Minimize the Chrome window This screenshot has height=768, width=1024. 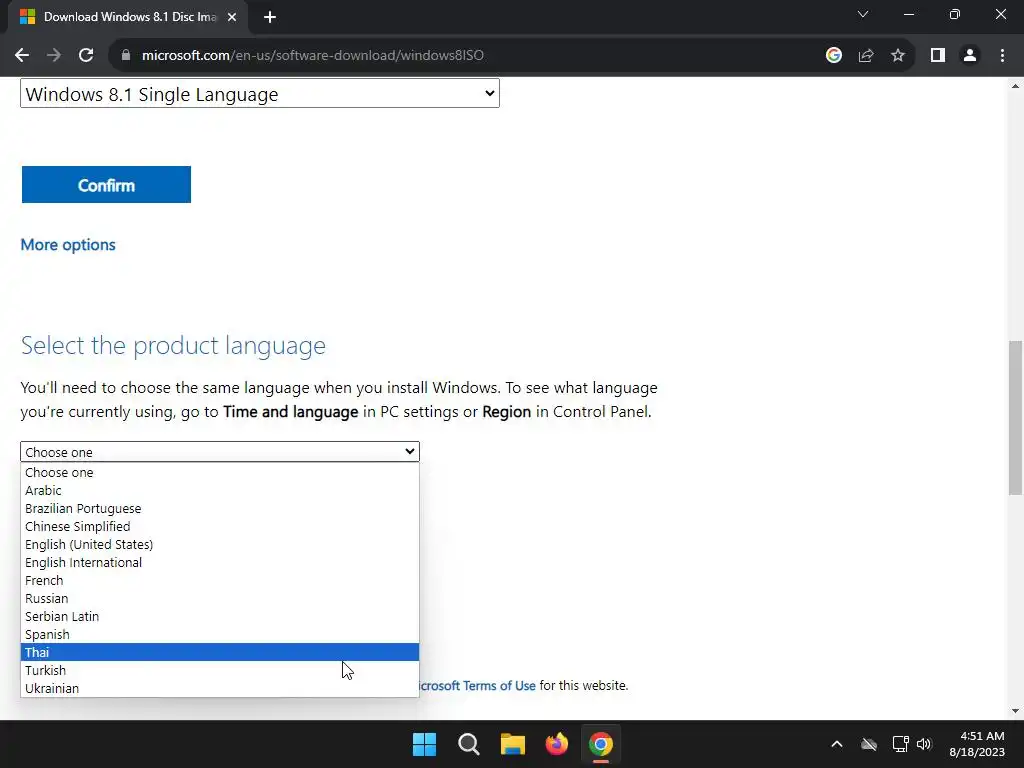pyautogui.click(x=909, y=14)
